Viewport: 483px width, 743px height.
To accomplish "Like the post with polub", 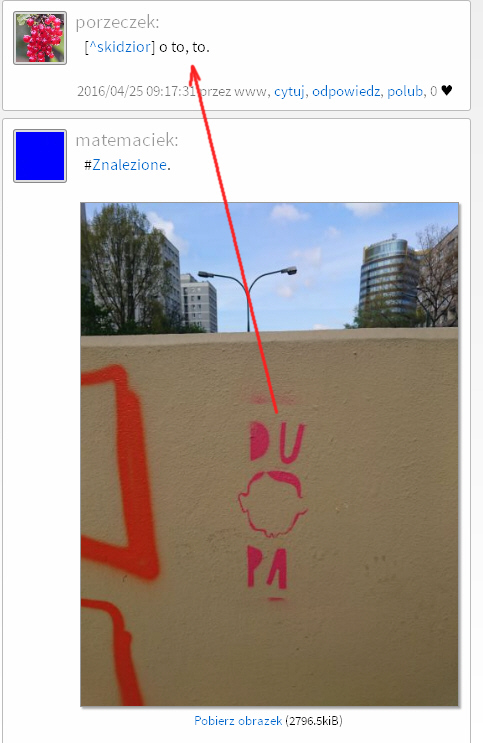I will click(x=405, y=91).
